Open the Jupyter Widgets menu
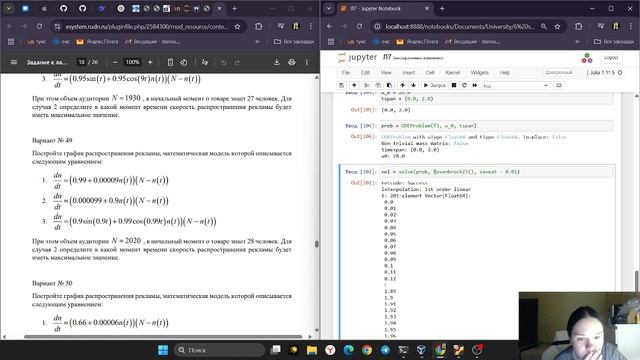This screenshot has width=640, height=360. tap(479, 73)
